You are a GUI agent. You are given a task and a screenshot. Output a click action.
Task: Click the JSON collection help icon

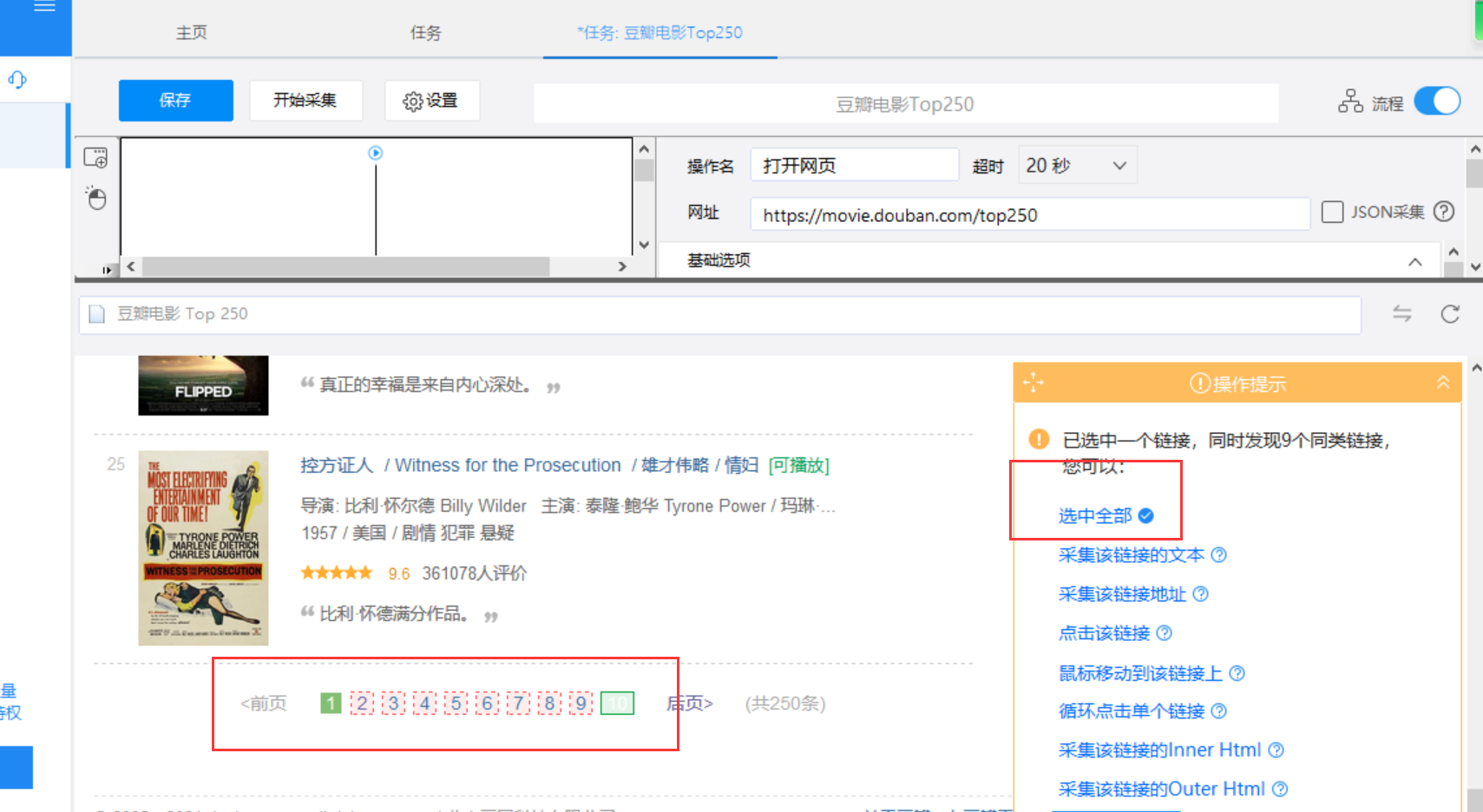coord(1444,211)
